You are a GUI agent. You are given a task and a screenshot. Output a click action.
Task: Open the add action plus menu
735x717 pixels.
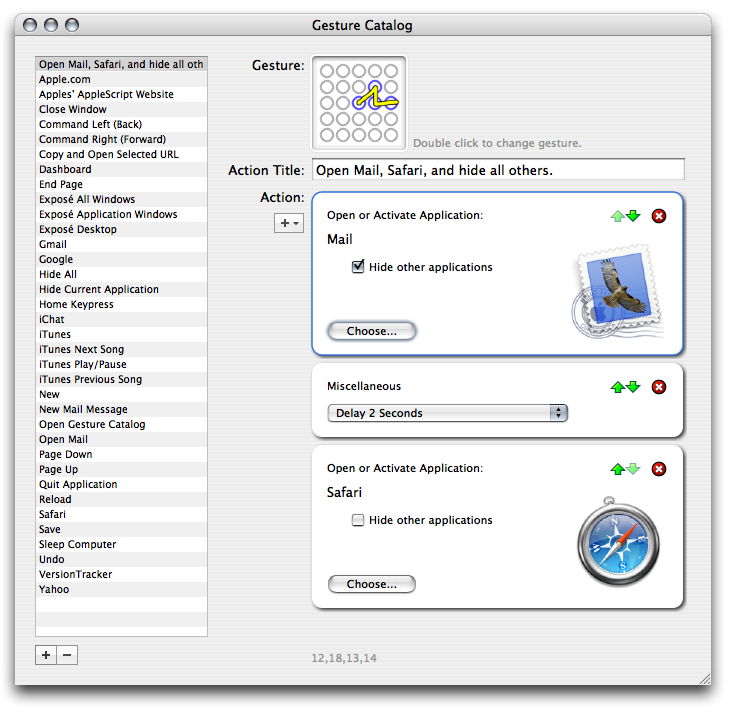pos(289,223)
